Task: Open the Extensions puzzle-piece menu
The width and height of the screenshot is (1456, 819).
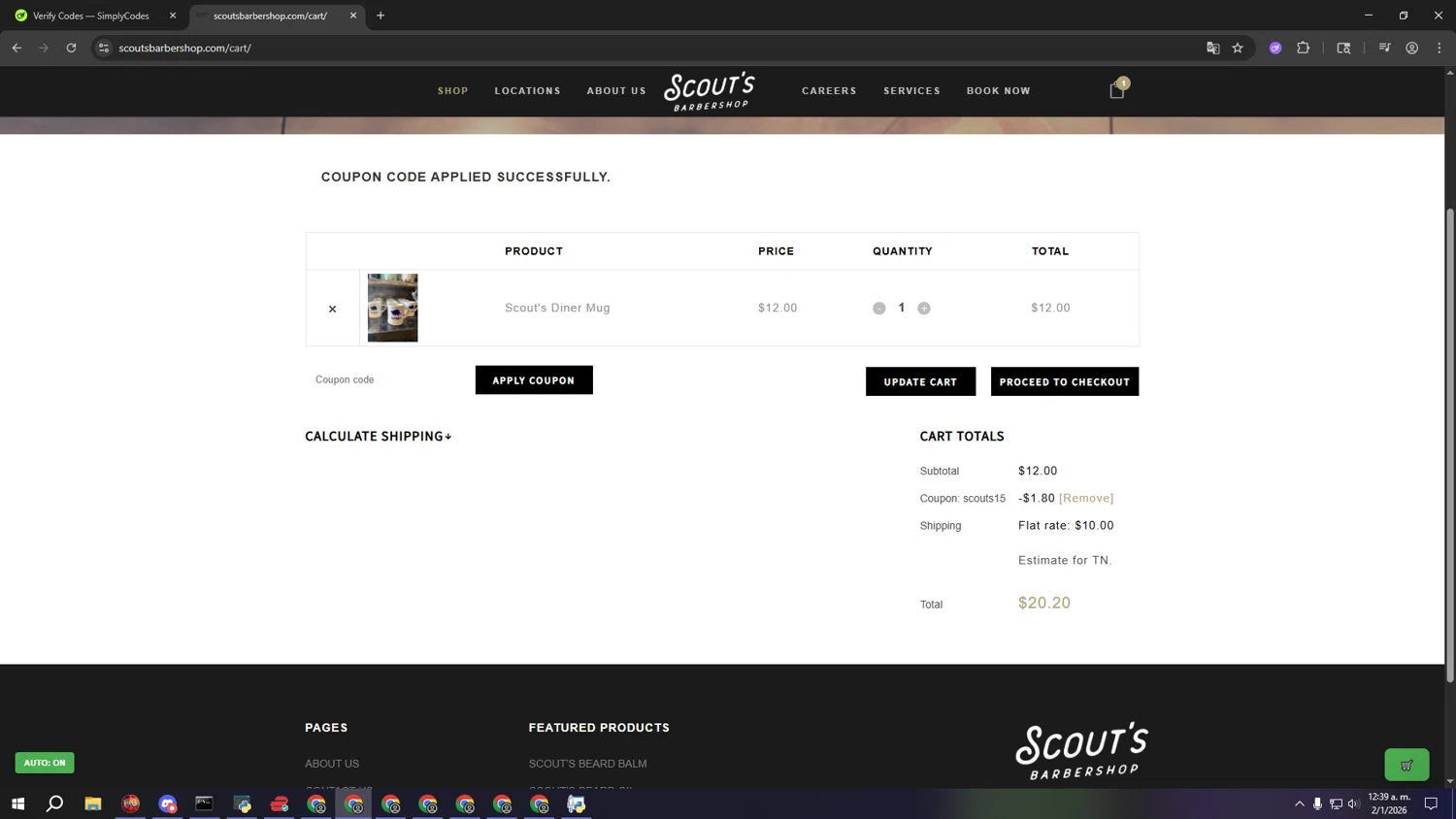Action: (1304, 48)
